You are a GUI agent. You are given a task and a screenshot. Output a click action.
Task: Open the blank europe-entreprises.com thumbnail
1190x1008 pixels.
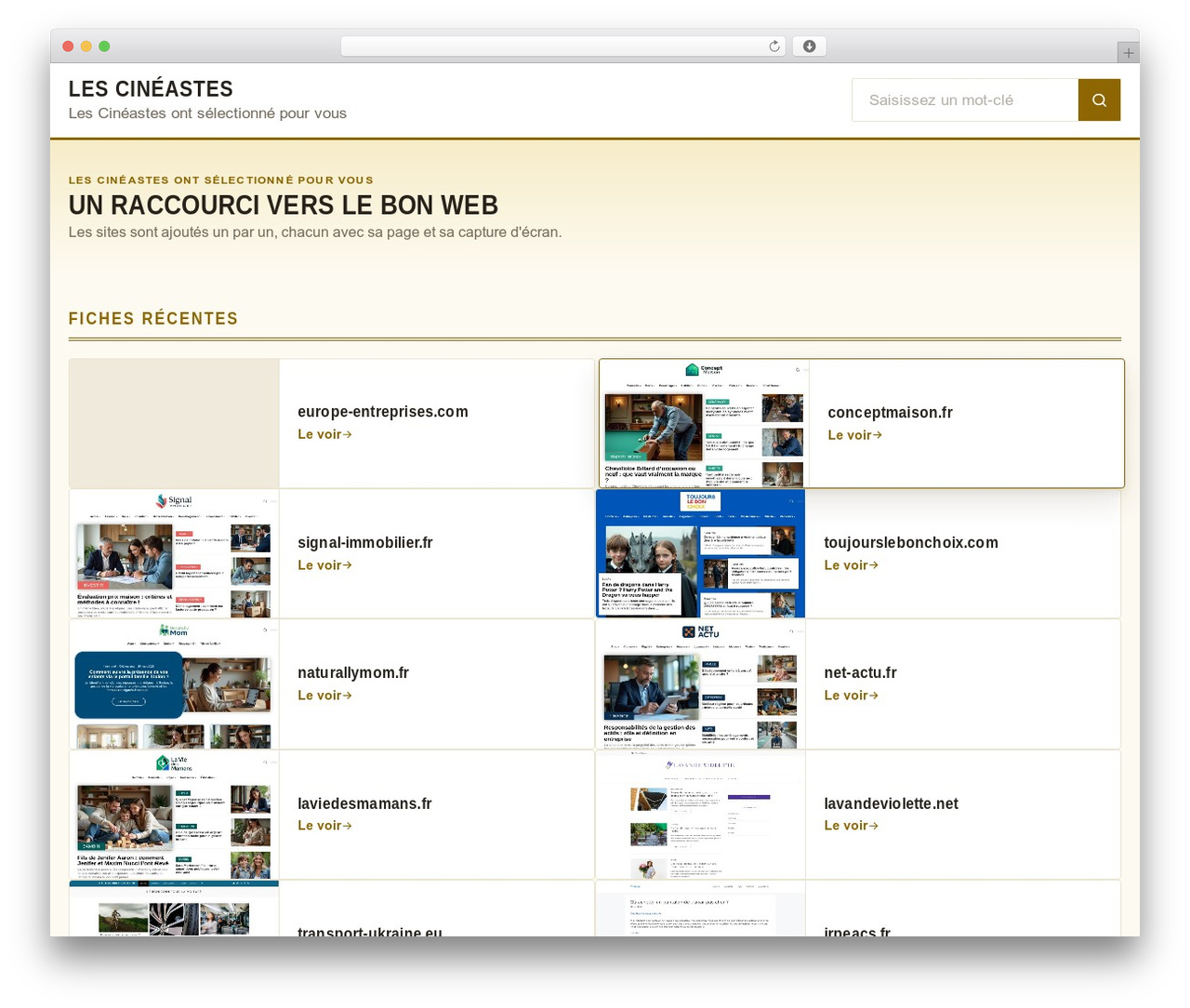pyautogui.click(x=174, y=423)
